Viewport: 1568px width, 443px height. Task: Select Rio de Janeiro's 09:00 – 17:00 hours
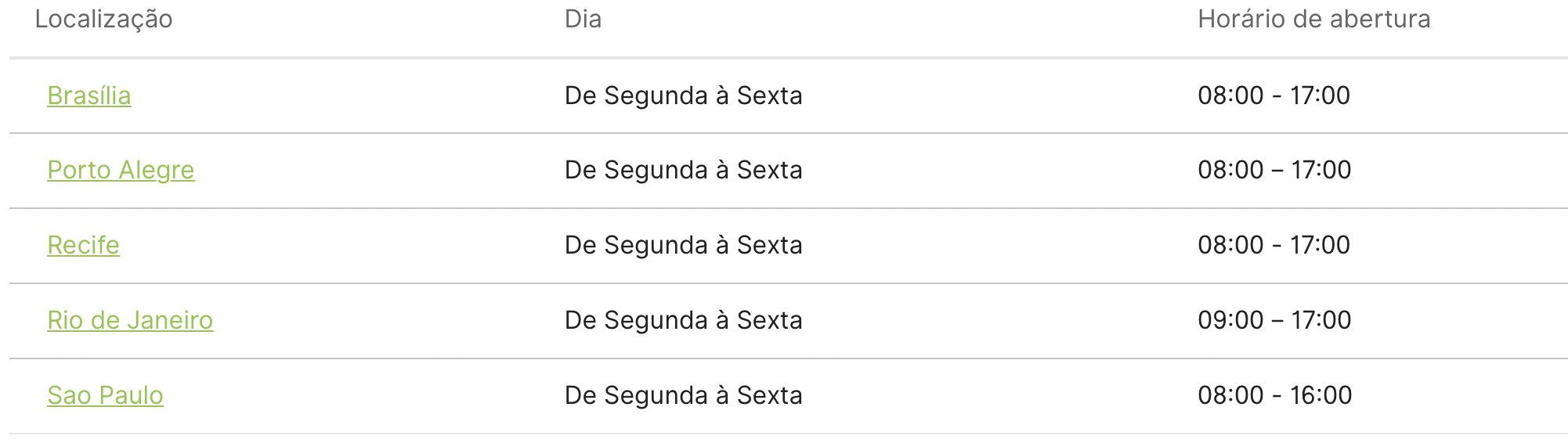click(1274, 320)
